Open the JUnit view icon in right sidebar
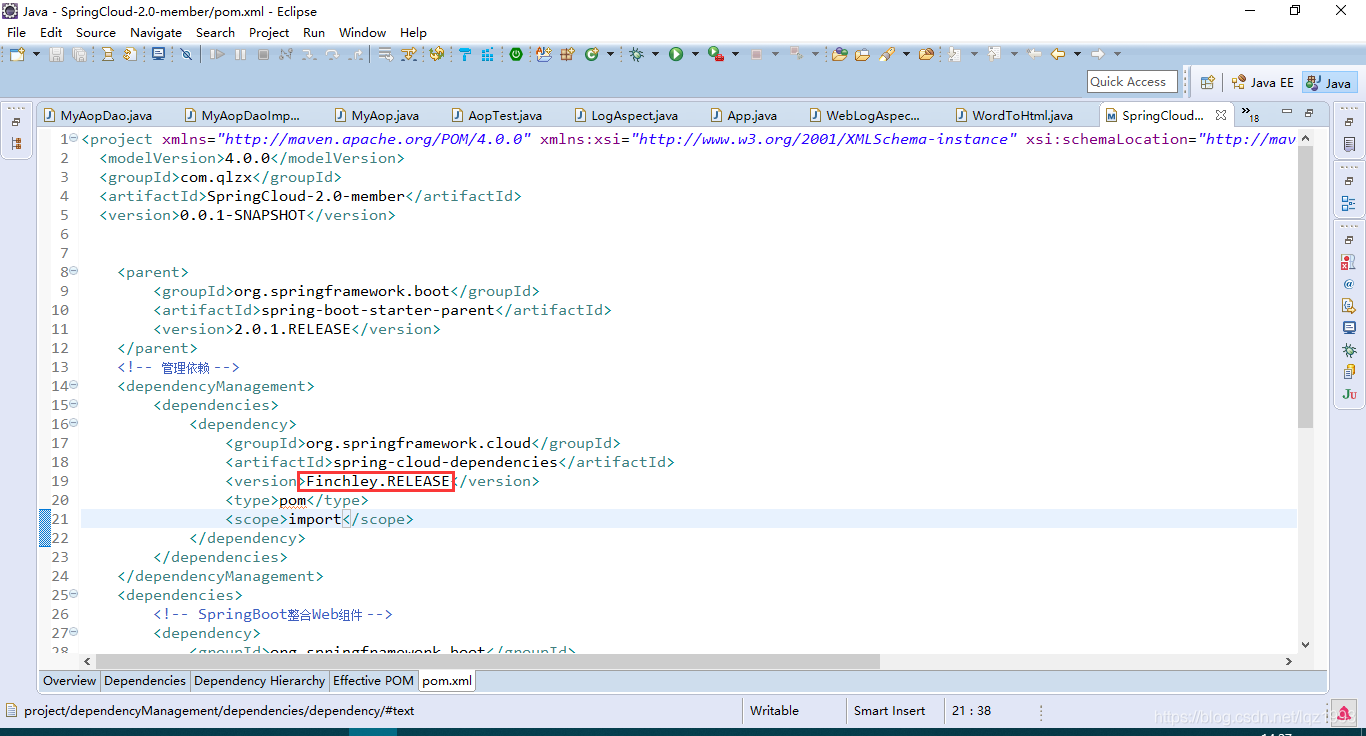Image resolution: width=1366 pixels, height=736 pixels. point(1349,394)
